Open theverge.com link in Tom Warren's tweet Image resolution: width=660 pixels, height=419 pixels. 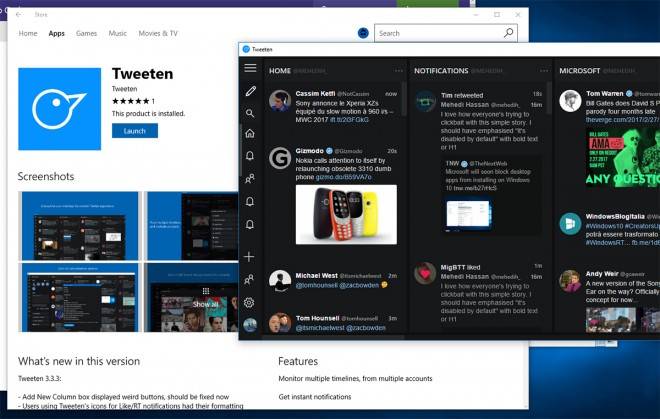pos(623,120)
